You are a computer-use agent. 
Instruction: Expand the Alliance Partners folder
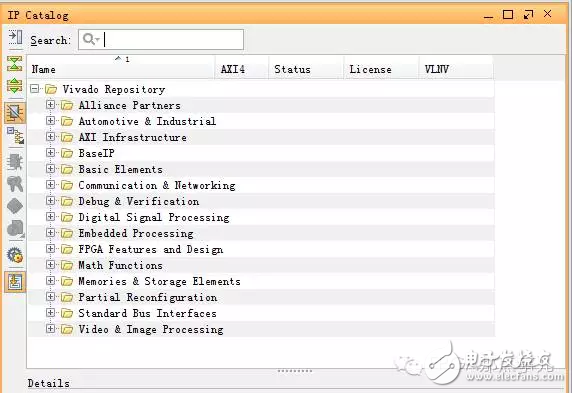(x=51, y=105)
